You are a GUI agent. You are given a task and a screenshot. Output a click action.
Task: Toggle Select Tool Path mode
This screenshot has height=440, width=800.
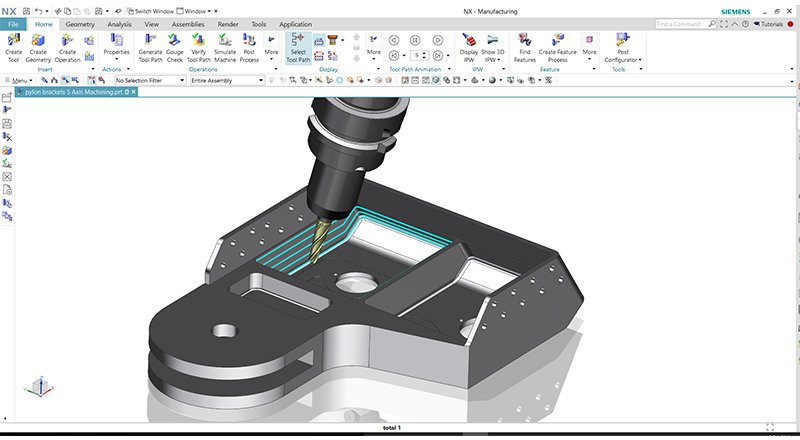[x=298, y=48]
